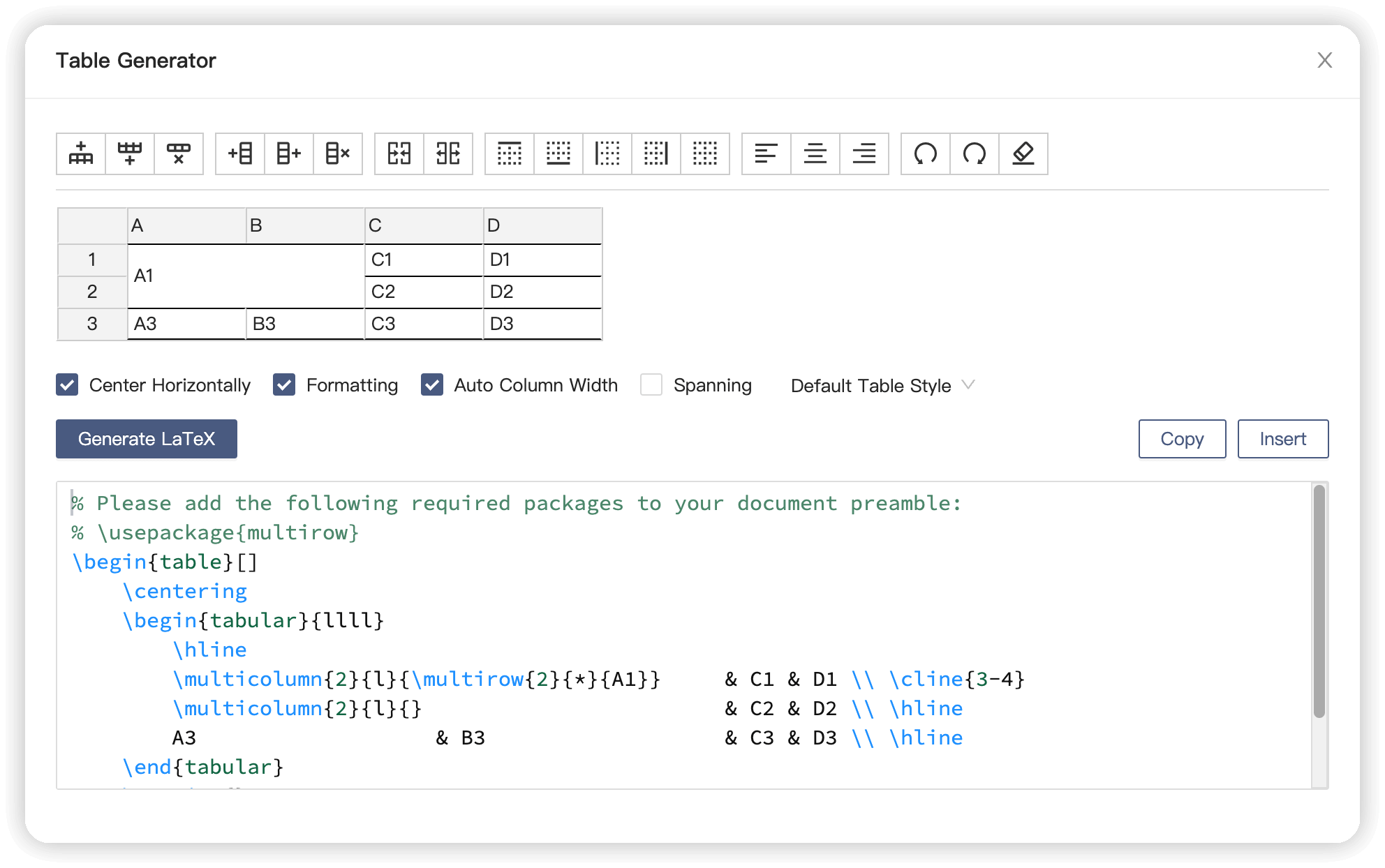Undo the last table edit

[925, 154]
